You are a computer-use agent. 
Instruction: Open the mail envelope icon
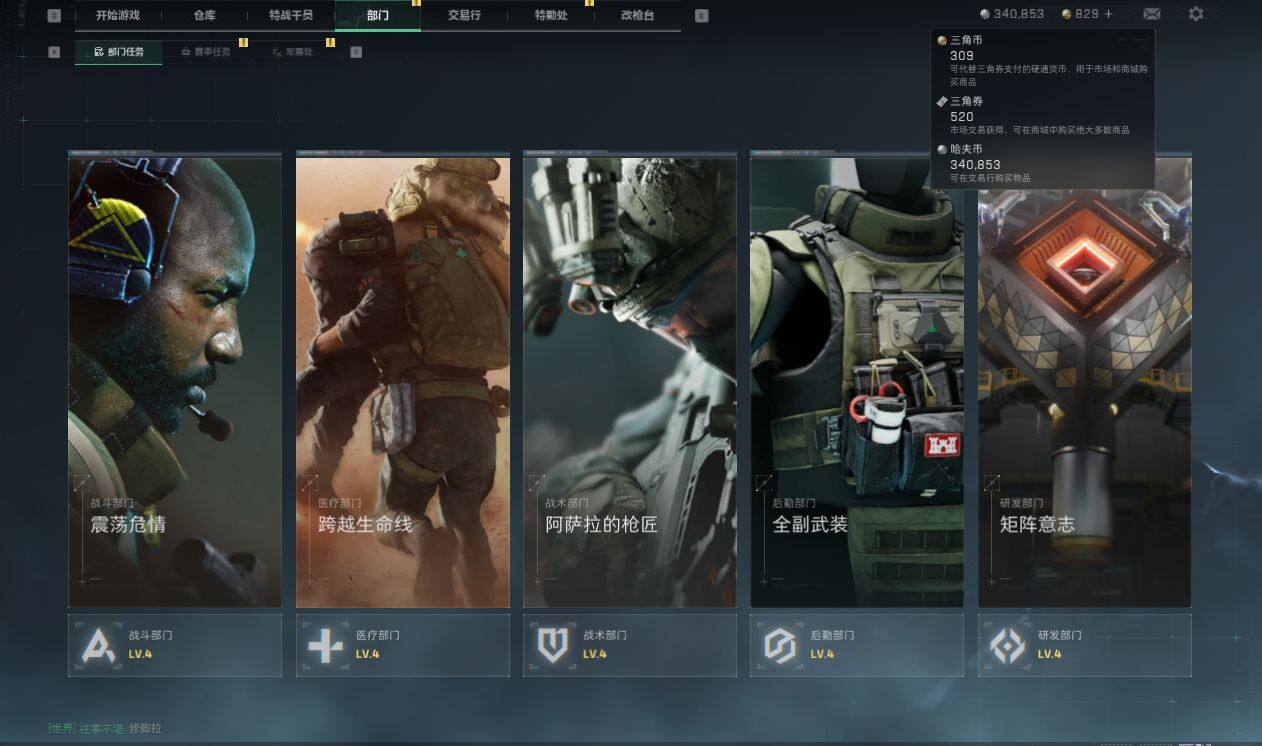coord(1152,14)
